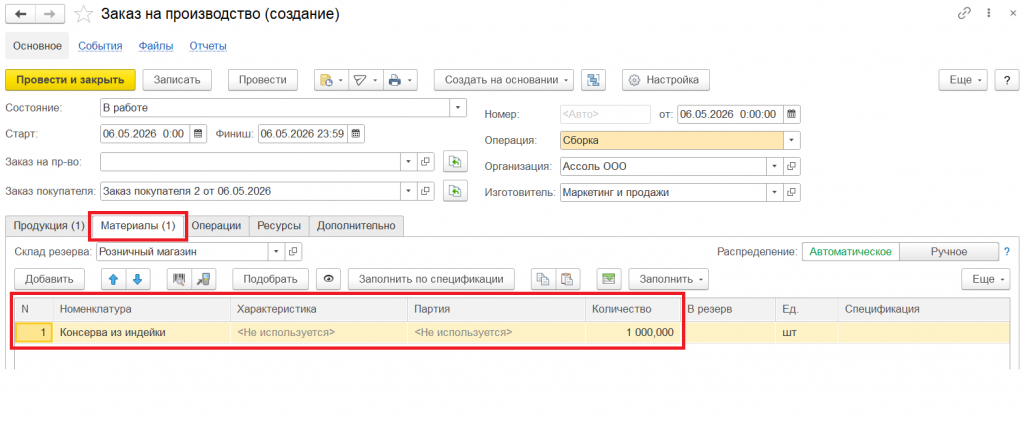Move row down with blue down arrow
This screenshot has width=1024, height=422.
coord(138,279)
